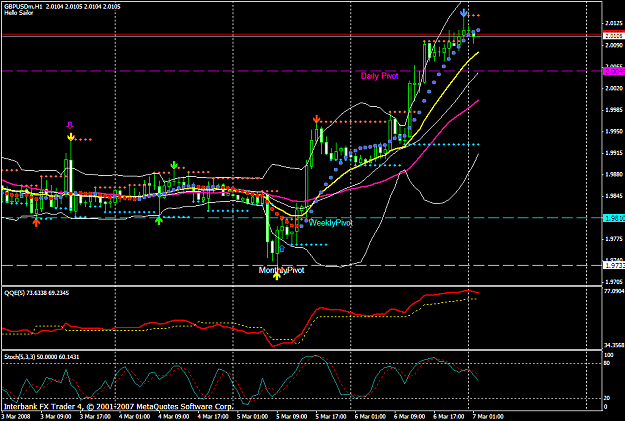Image resolution: width=625 pixels, height=421 pixels.
Task: Click the 100 level on Stochastic scale
Action: 609,355
